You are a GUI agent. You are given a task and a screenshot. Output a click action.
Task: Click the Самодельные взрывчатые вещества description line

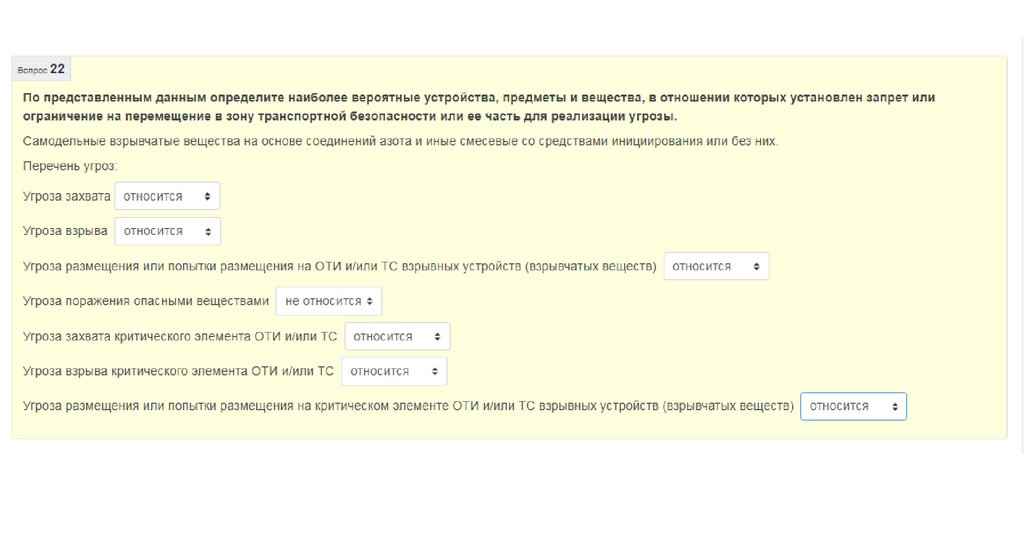coord(400,141)
